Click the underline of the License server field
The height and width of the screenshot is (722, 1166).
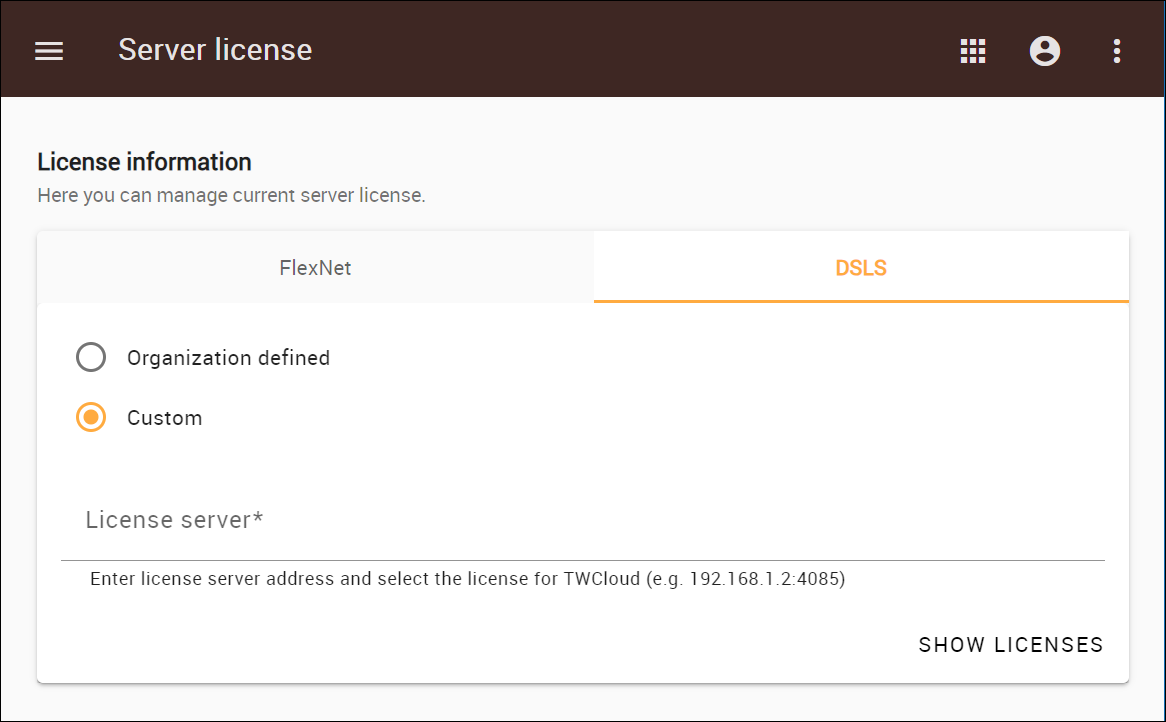point(582,560)
